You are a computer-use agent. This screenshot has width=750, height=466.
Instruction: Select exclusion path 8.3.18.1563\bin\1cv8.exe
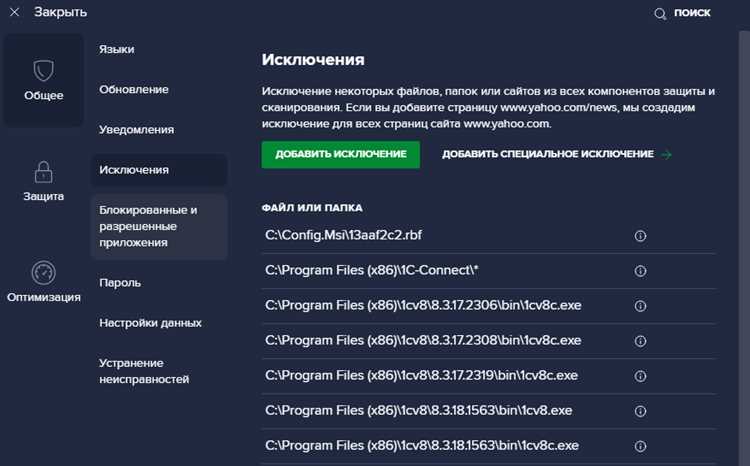tap(419, 411)
